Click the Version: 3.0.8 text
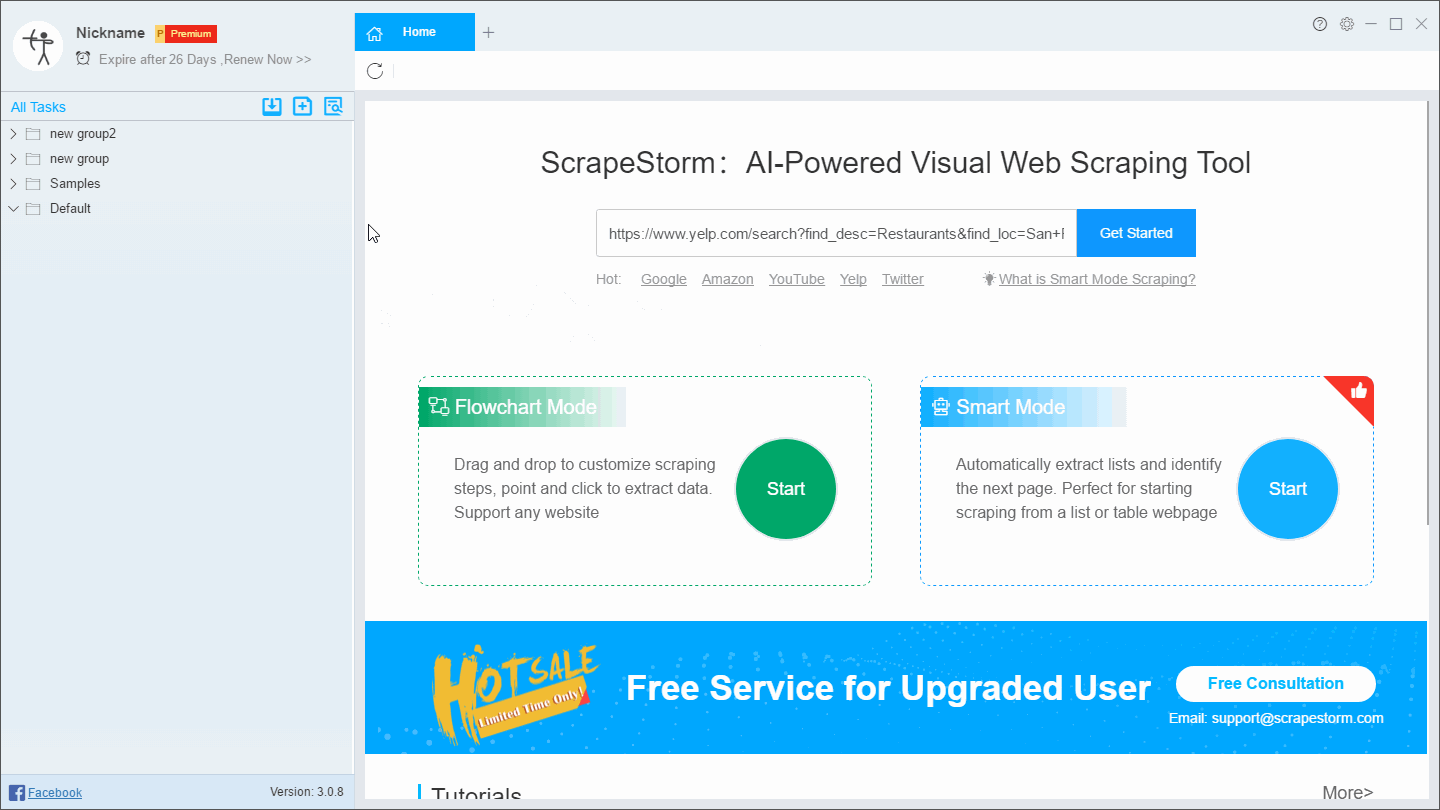Screen dimensions: 1440x810 tap(307, 792)
